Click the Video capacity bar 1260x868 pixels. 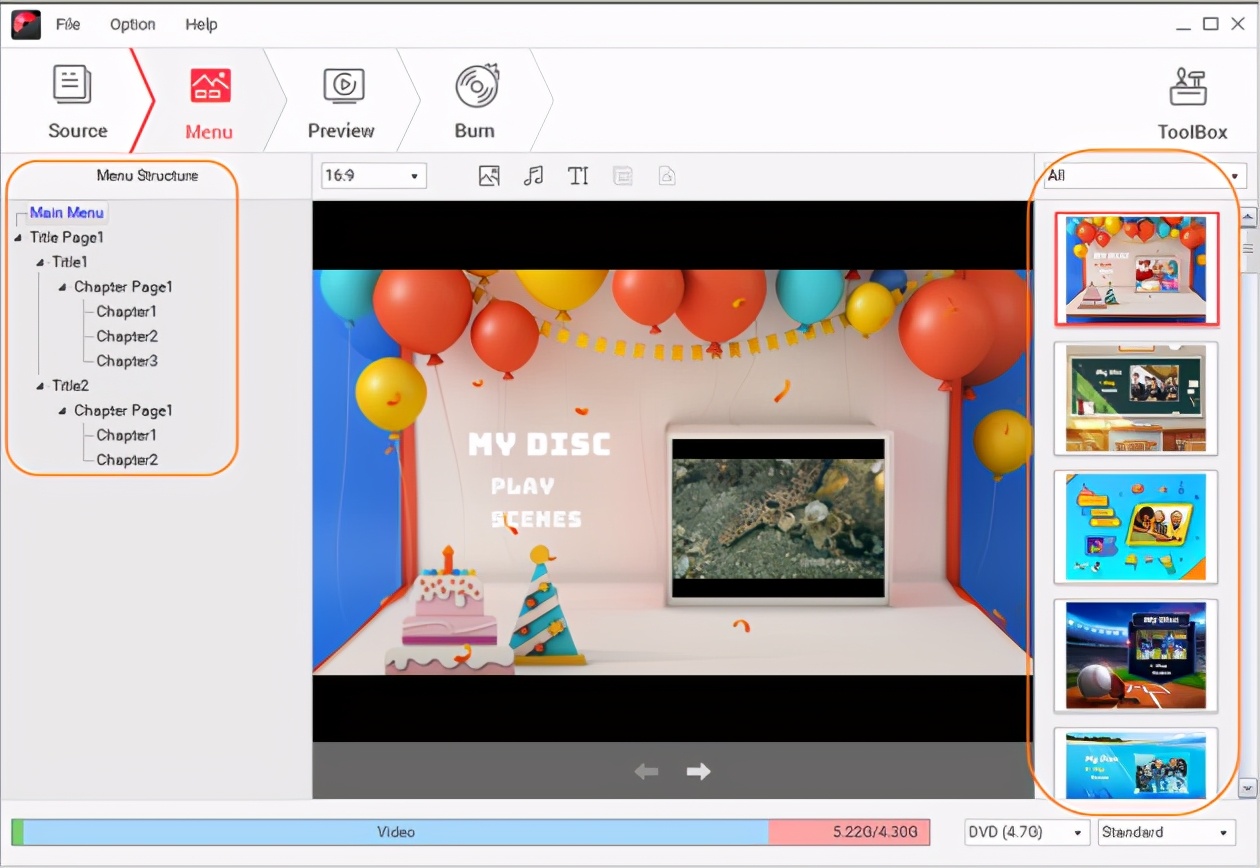pos(397,832)
